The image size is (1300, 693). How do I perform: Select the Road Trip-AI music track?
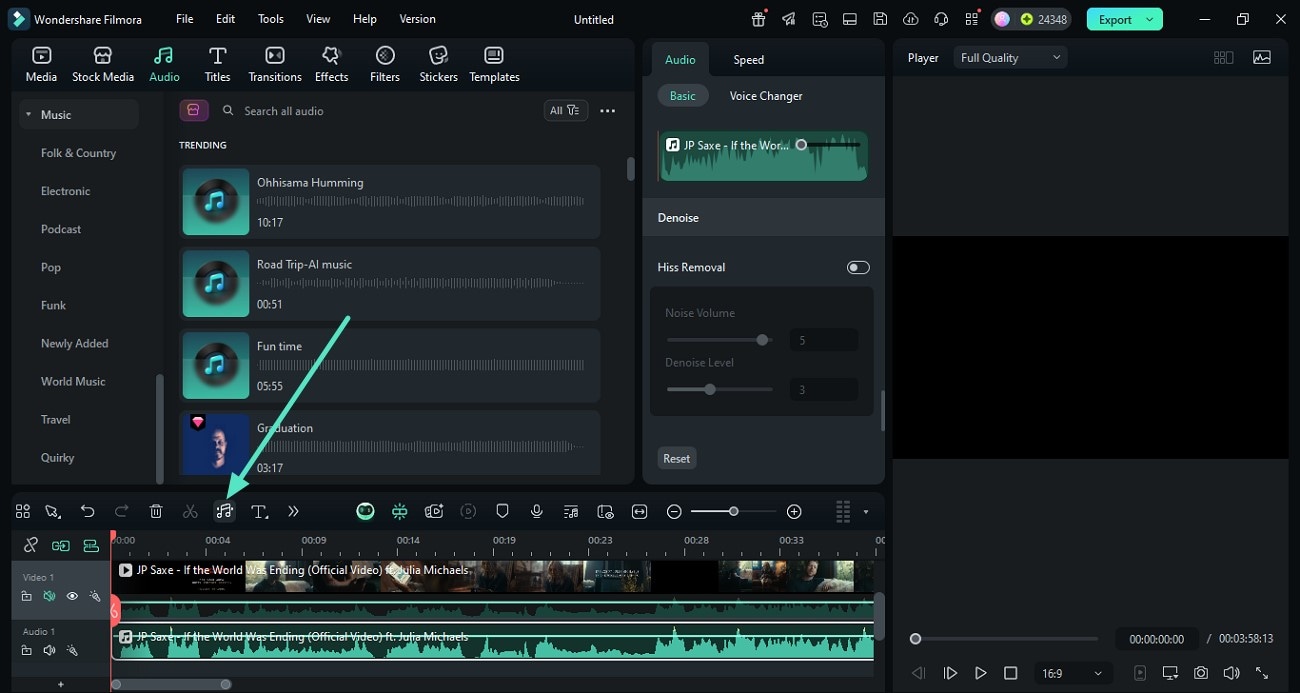tap(390, 283)
